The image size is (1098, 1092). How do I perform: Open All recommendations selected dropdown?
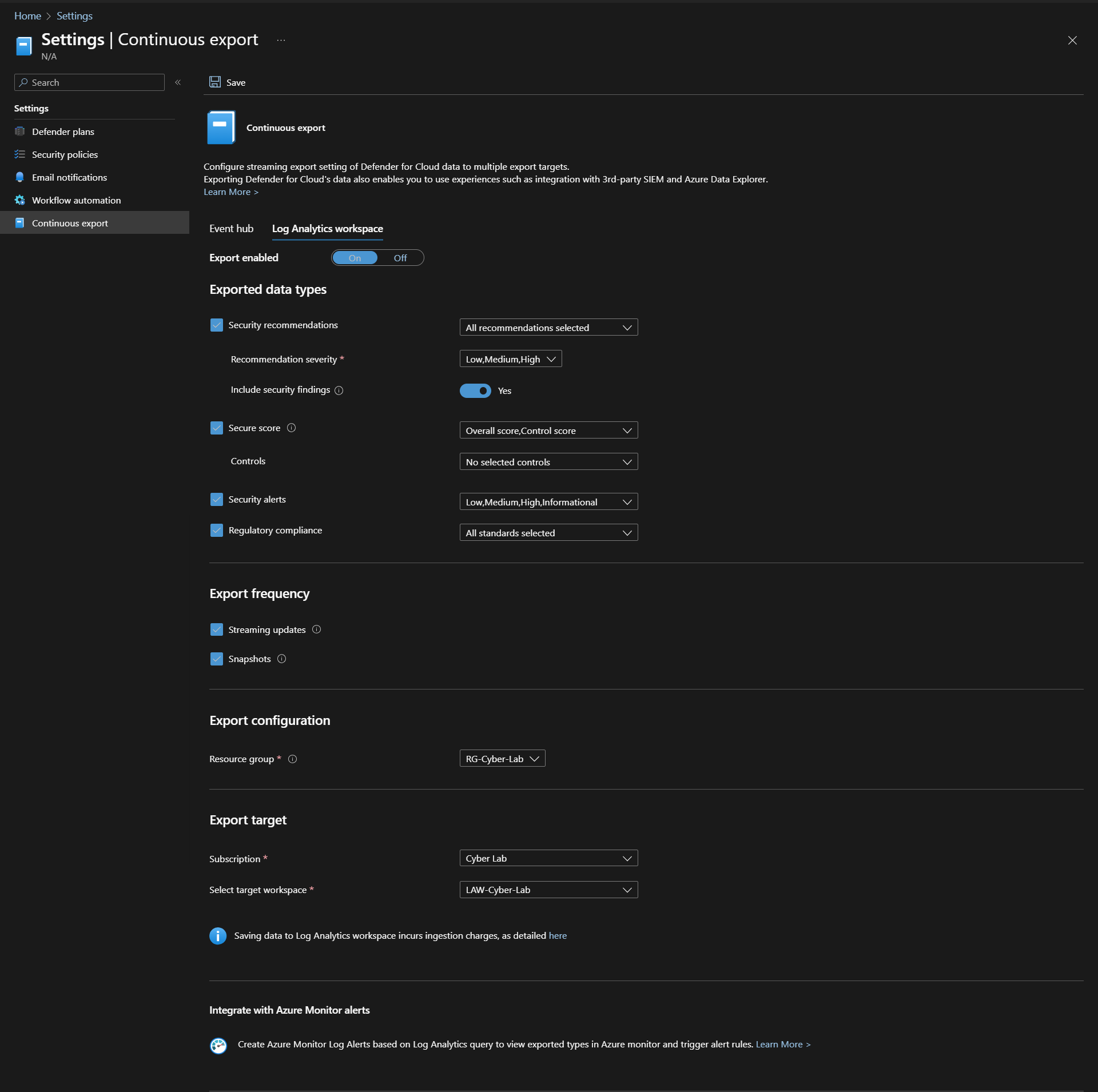(x=548, y=328)
